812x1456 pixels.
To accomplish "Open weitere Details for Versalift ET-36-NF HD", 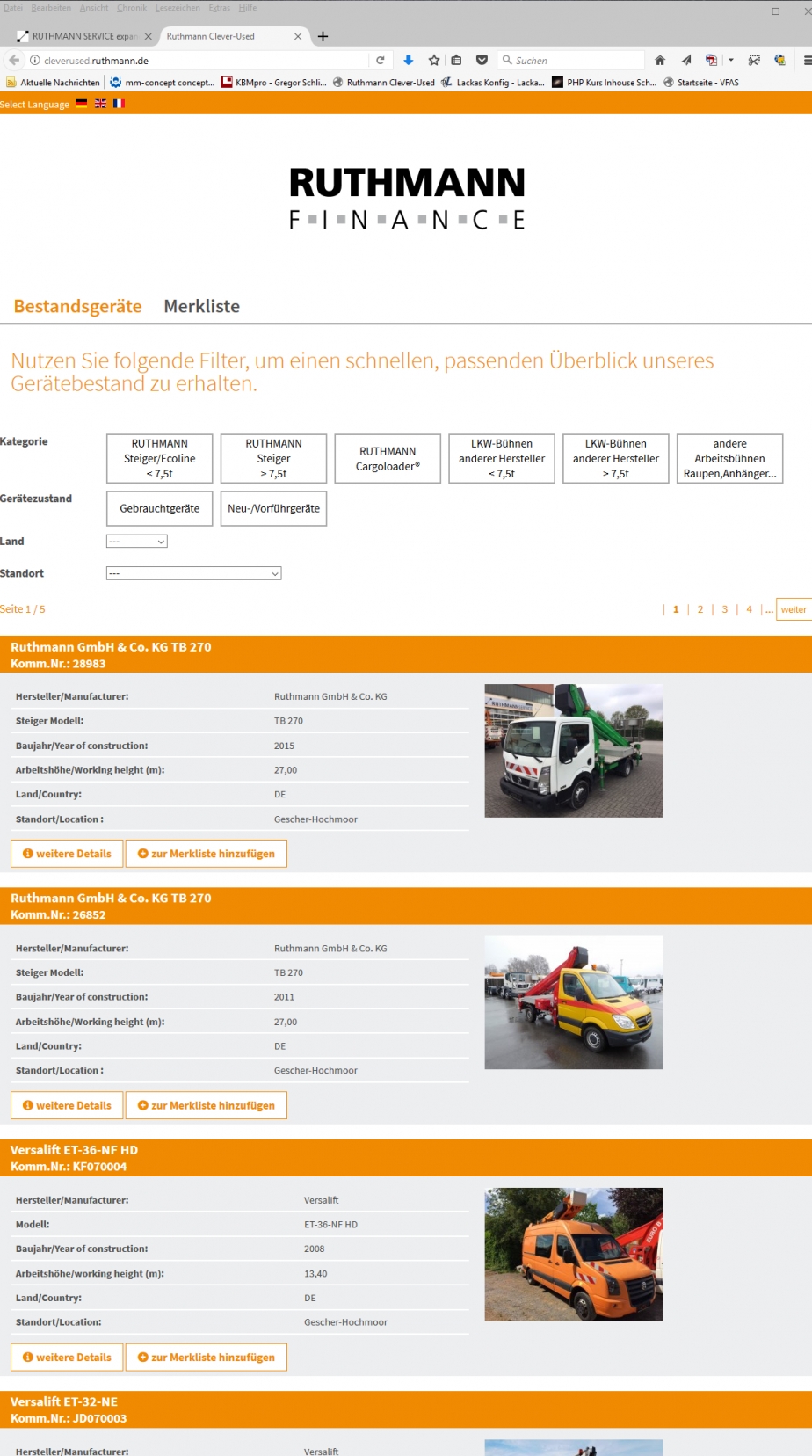I will (x=67, y=1358).
